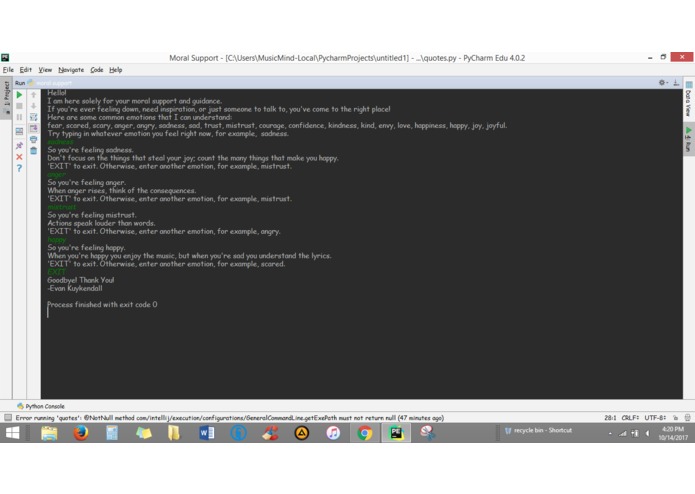695x494 pixels.
Task: Open the Snipping Tool taskbar icon
Action: [427, 433]
